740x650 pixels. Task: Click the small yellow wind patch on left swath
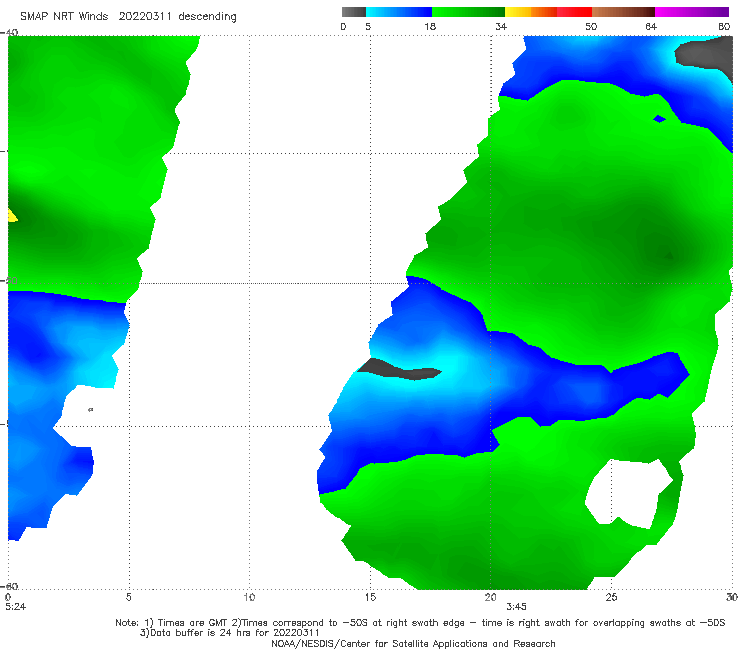12,216
